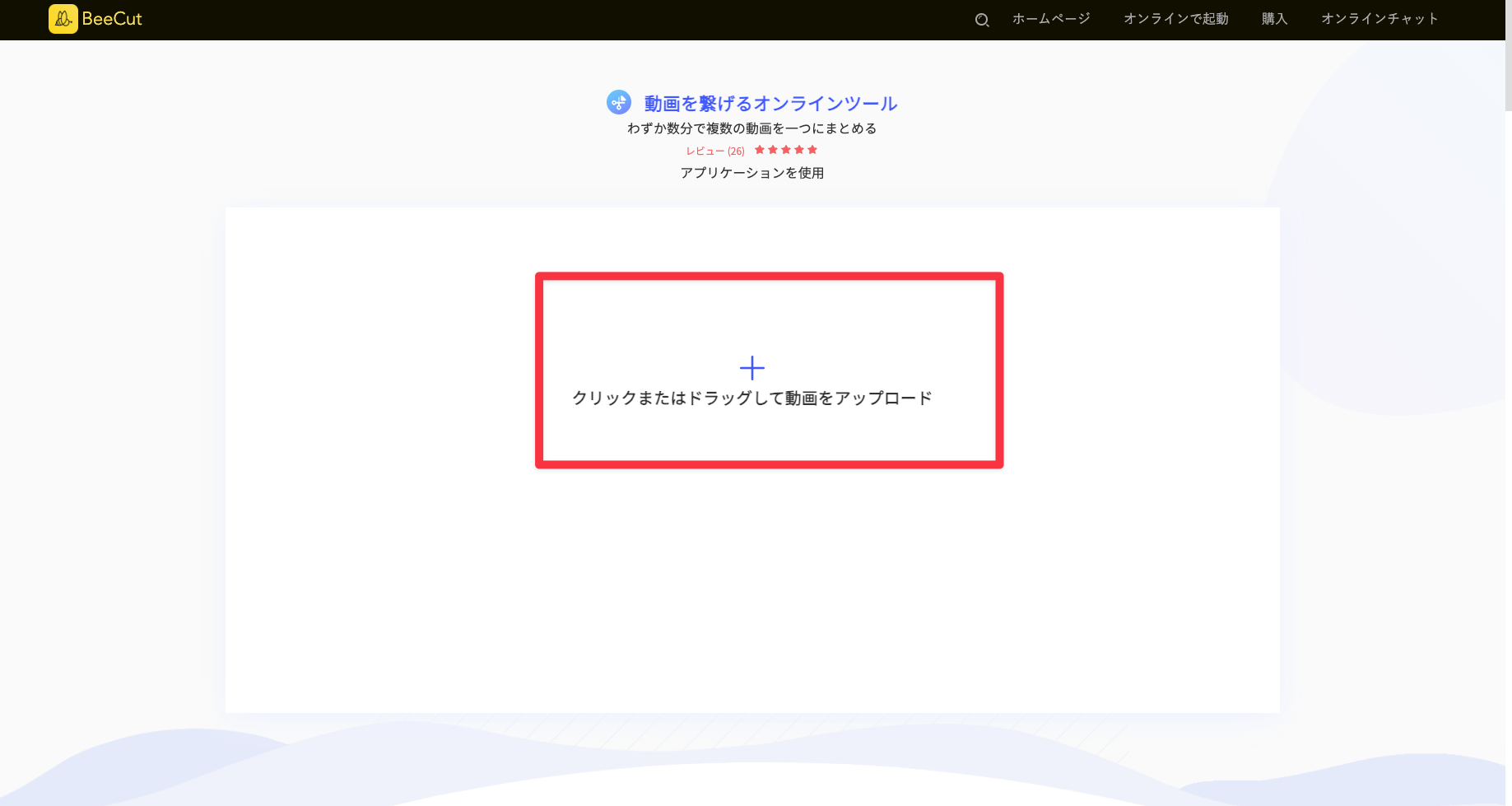Click the 動画を繋げるオンラインツール heading
Screen dimensions: 1512x806
tap(770, 104)
